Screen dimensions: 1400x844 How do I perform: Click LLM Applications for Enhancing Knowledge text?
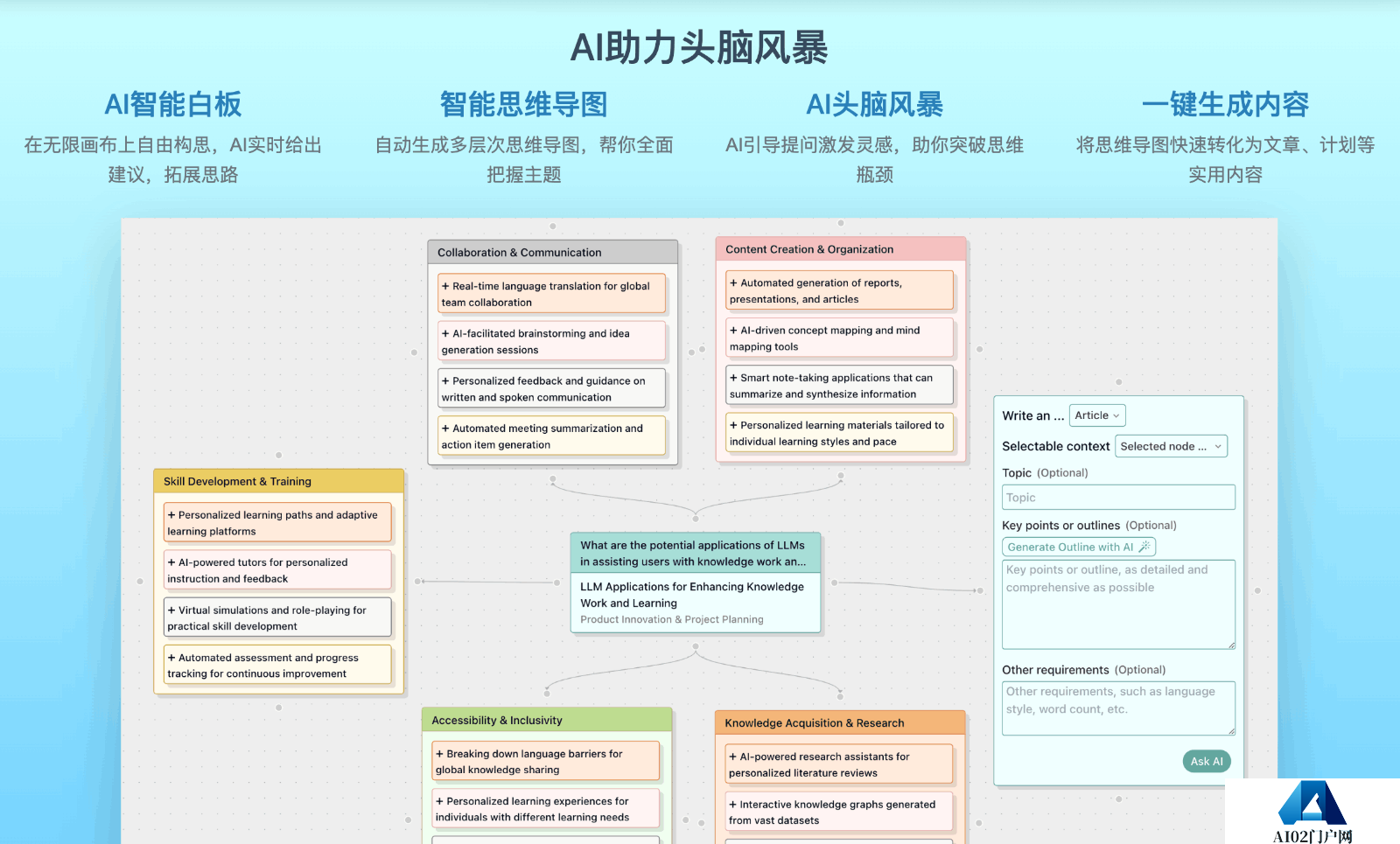coord(692,595)
